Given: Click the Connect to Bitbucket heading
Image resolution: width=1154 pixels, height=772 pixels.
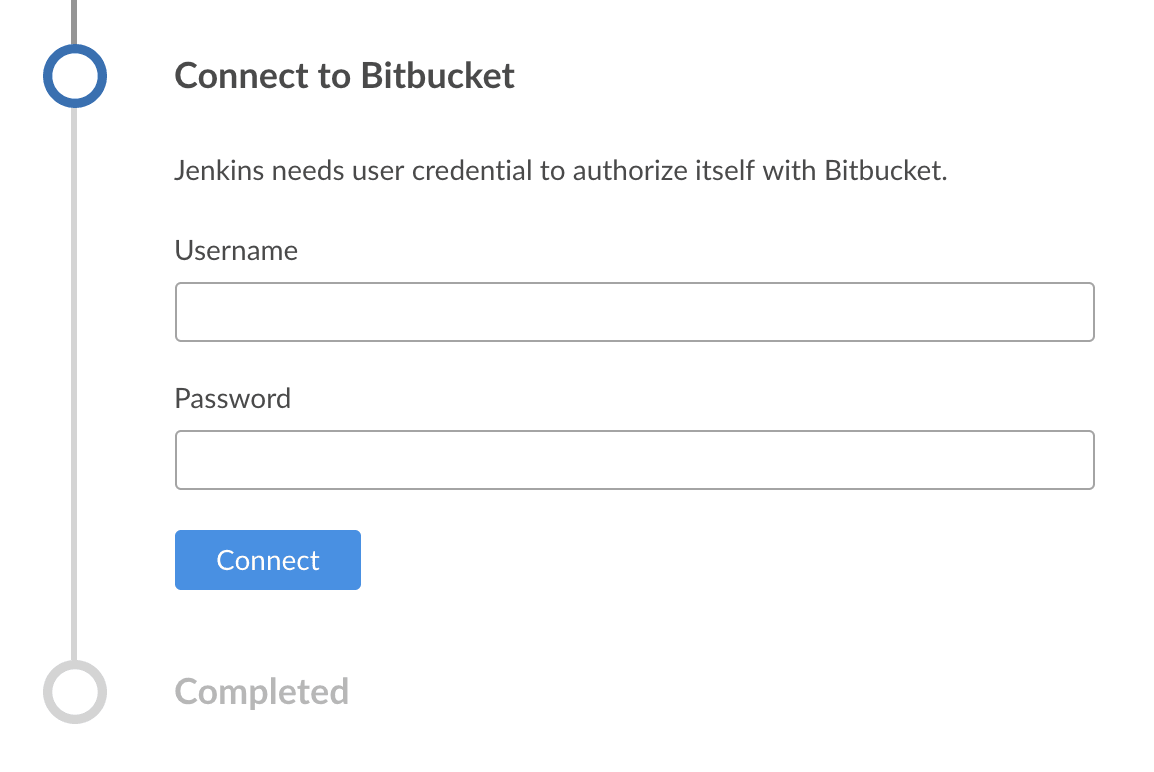Looking at the screenshot, I should pyautogui.click(x=344, y=75).
